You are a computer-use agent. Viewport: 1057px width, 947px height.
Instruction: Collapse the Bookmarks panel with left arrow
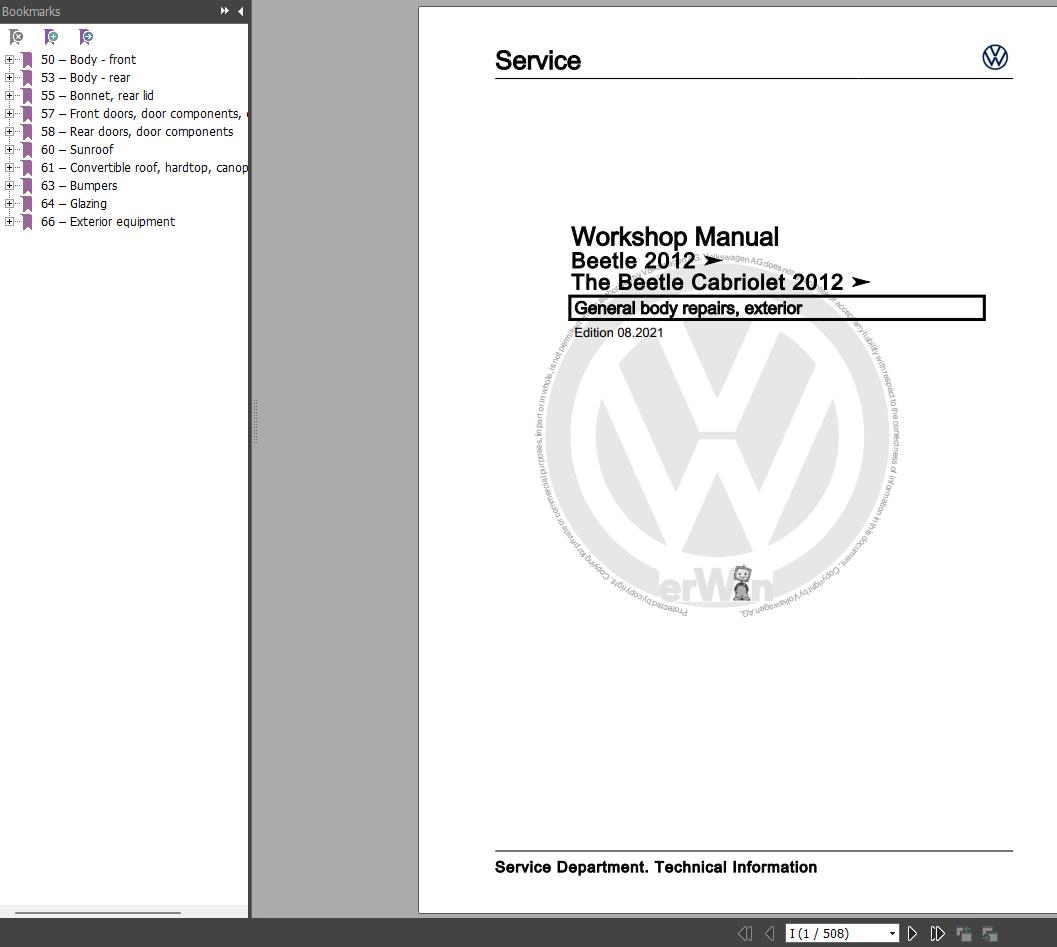(x=239, y=11)
